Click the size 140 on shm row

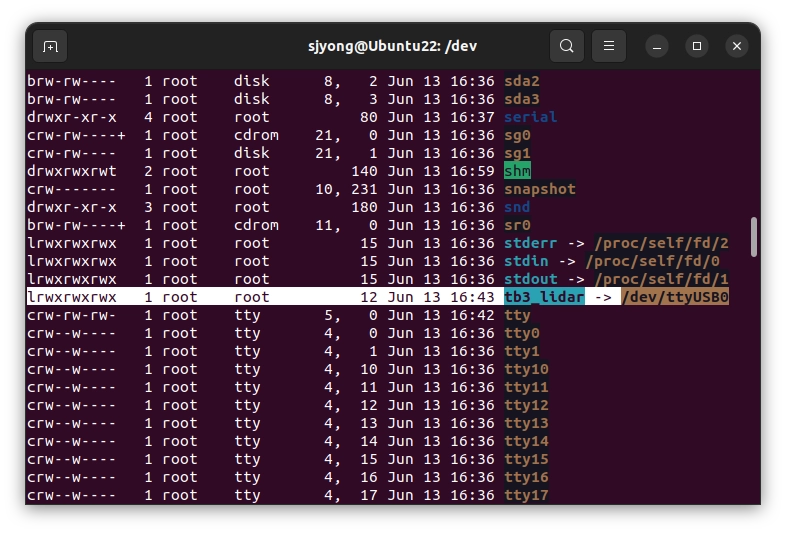tap(364, 171)
